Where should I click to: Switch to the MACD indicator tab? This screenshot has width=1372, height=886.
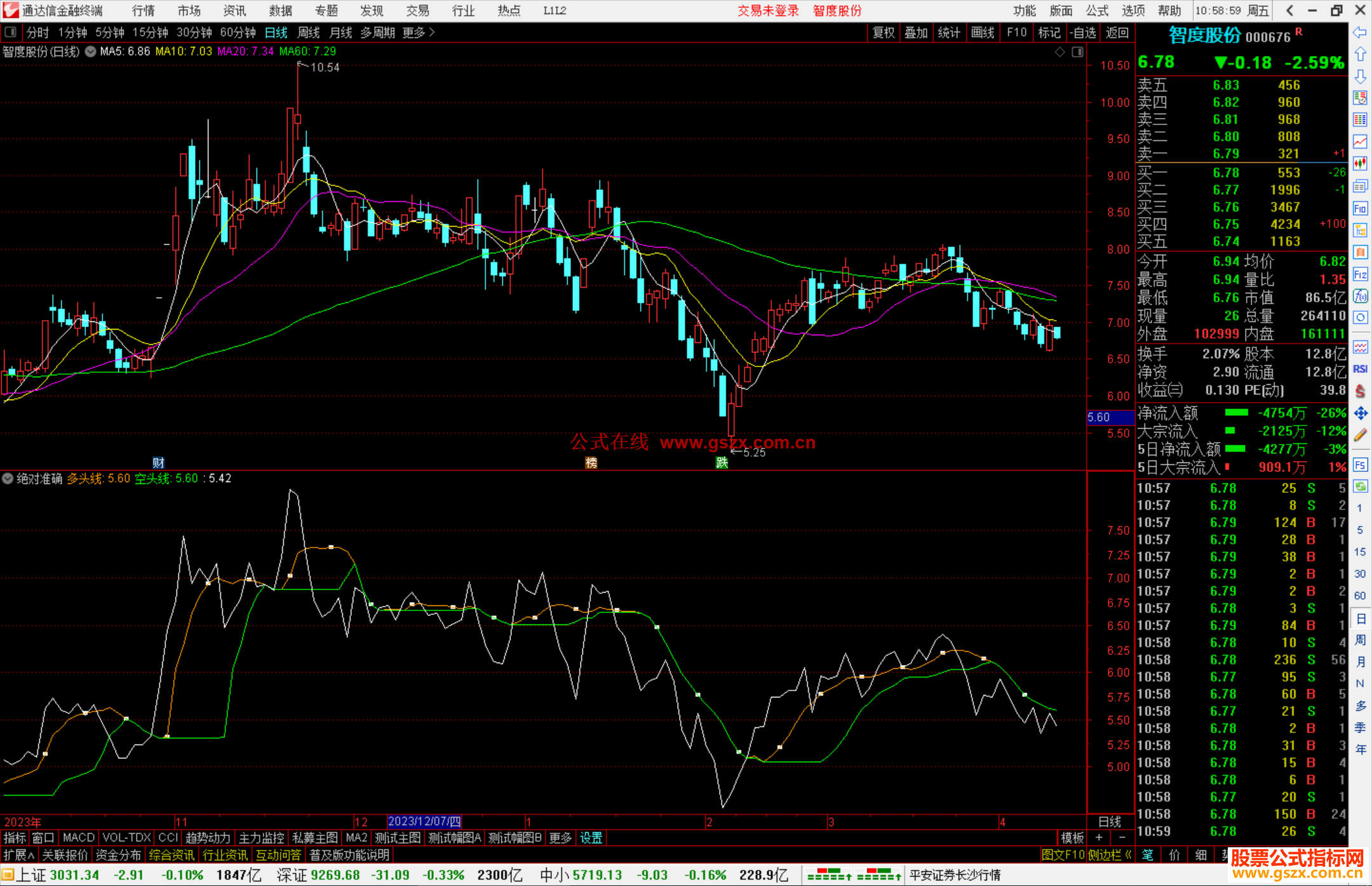pyautogui.click(x=78, y=838)
